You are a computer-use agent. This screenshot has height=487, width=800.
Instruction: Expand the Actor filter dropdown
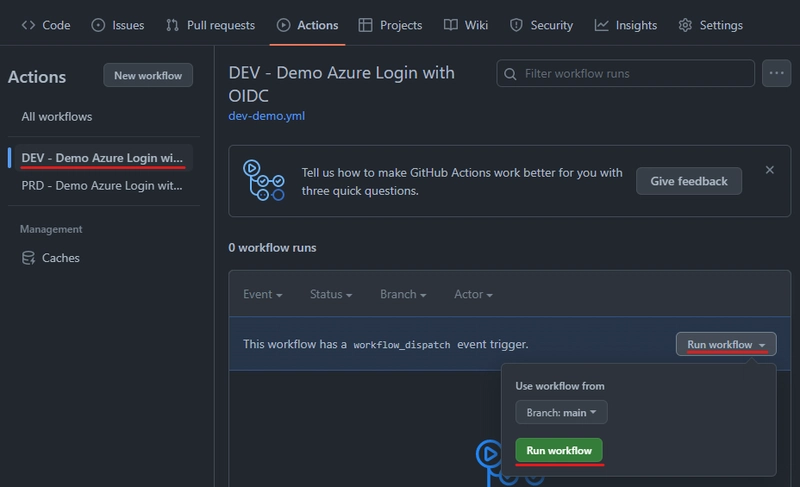pos(473,294)
